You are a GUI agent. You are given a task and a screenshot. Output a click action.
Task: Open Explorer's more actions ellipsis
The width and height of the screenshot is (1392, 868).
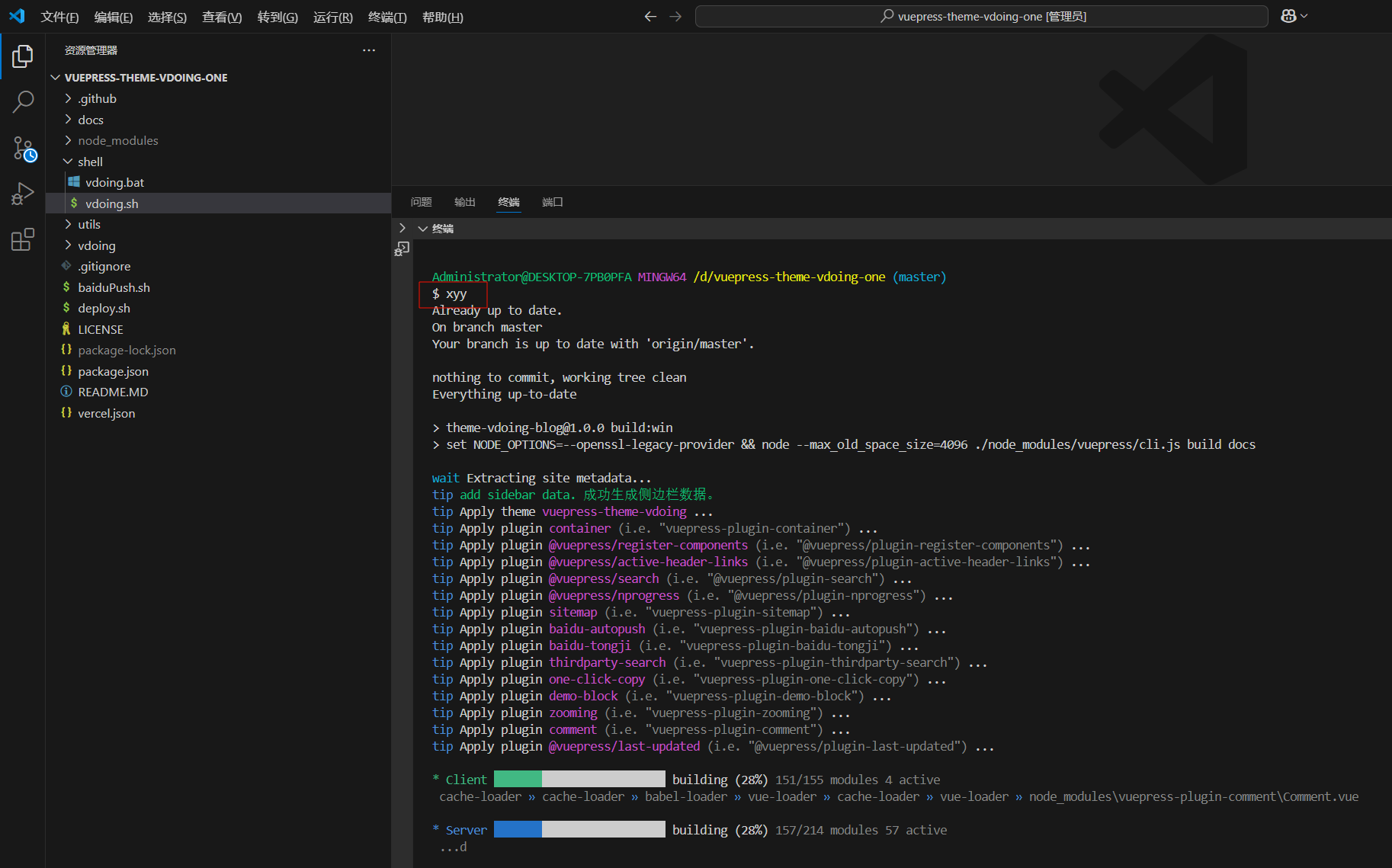pyautogui.click(x=369, y=50)
